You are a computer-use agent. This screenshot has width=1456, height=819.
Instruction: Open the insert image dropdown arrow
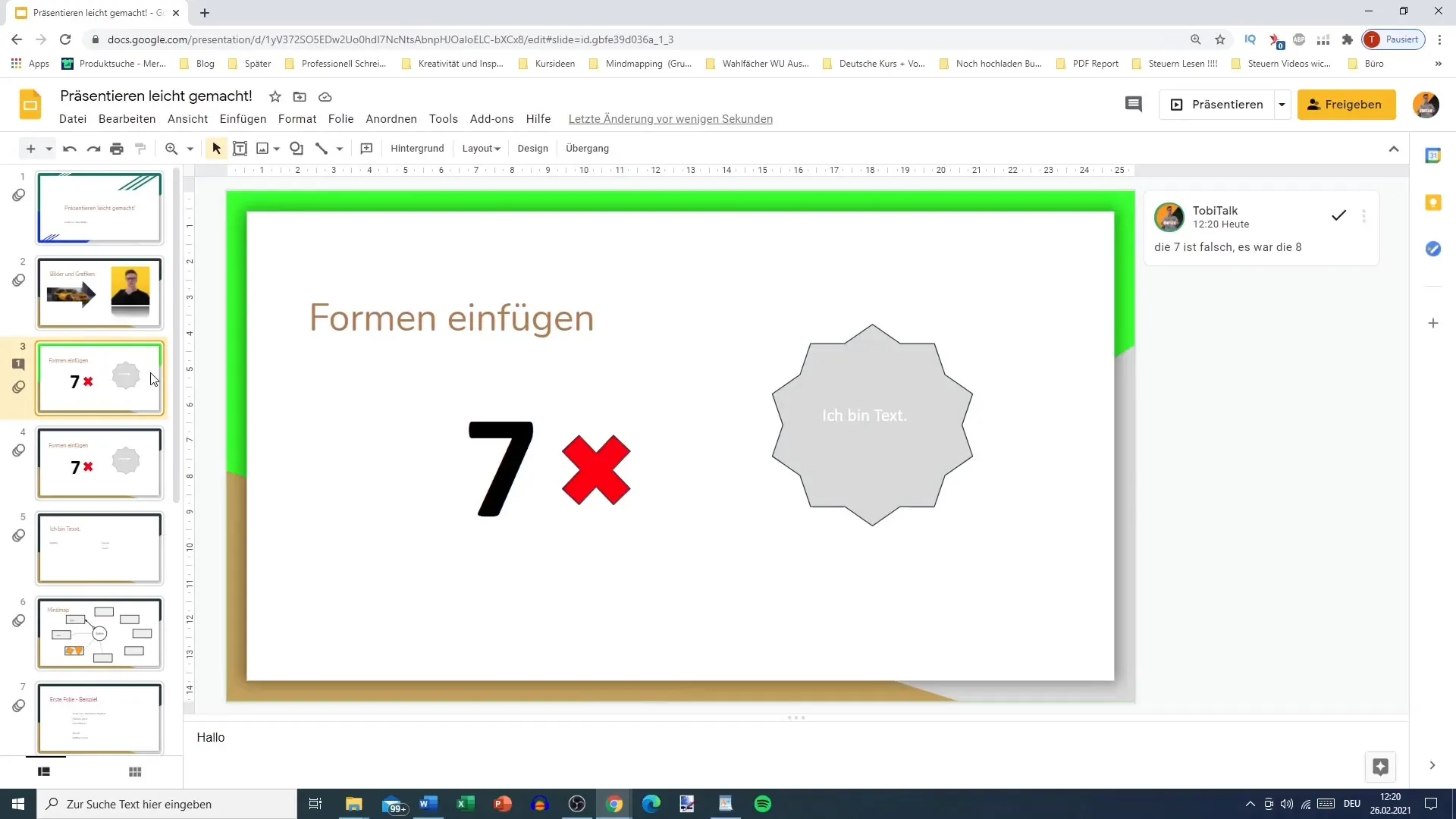click(x=277, y=149)
